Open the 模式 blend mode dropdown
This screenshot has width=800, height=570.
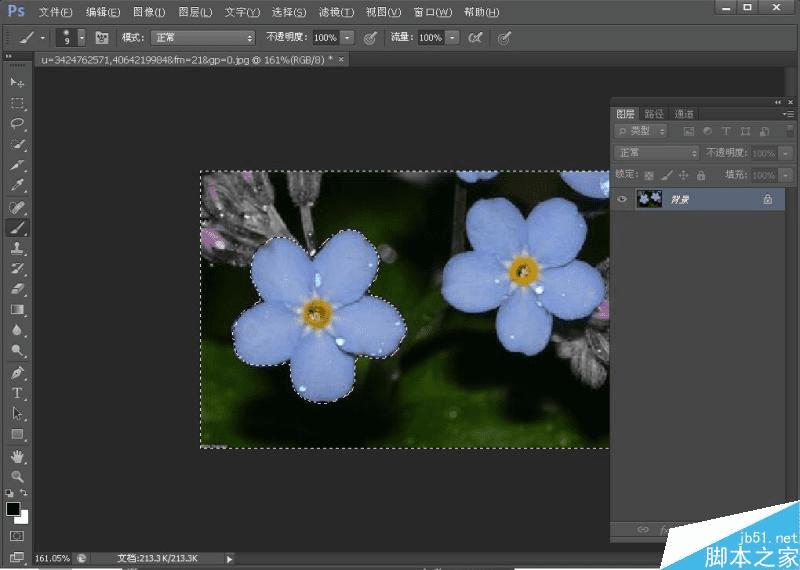(203, 37)
